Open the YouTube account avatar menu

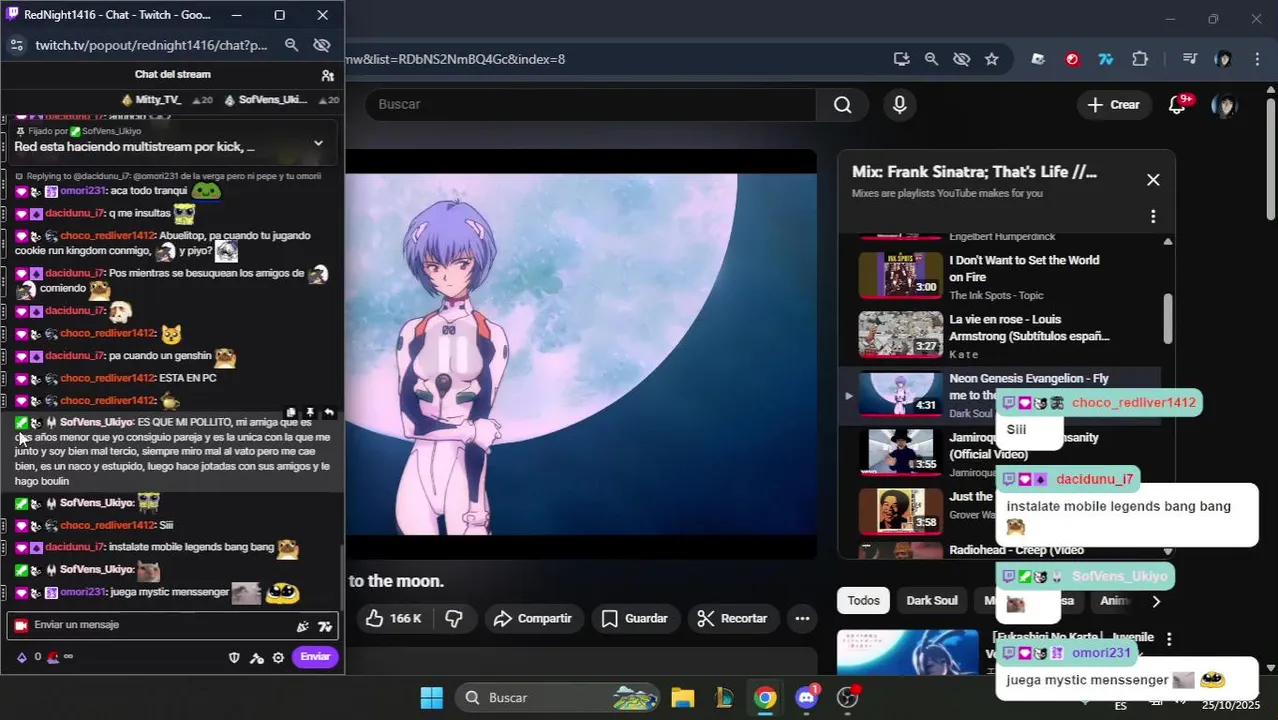[x=1224, y=105]
